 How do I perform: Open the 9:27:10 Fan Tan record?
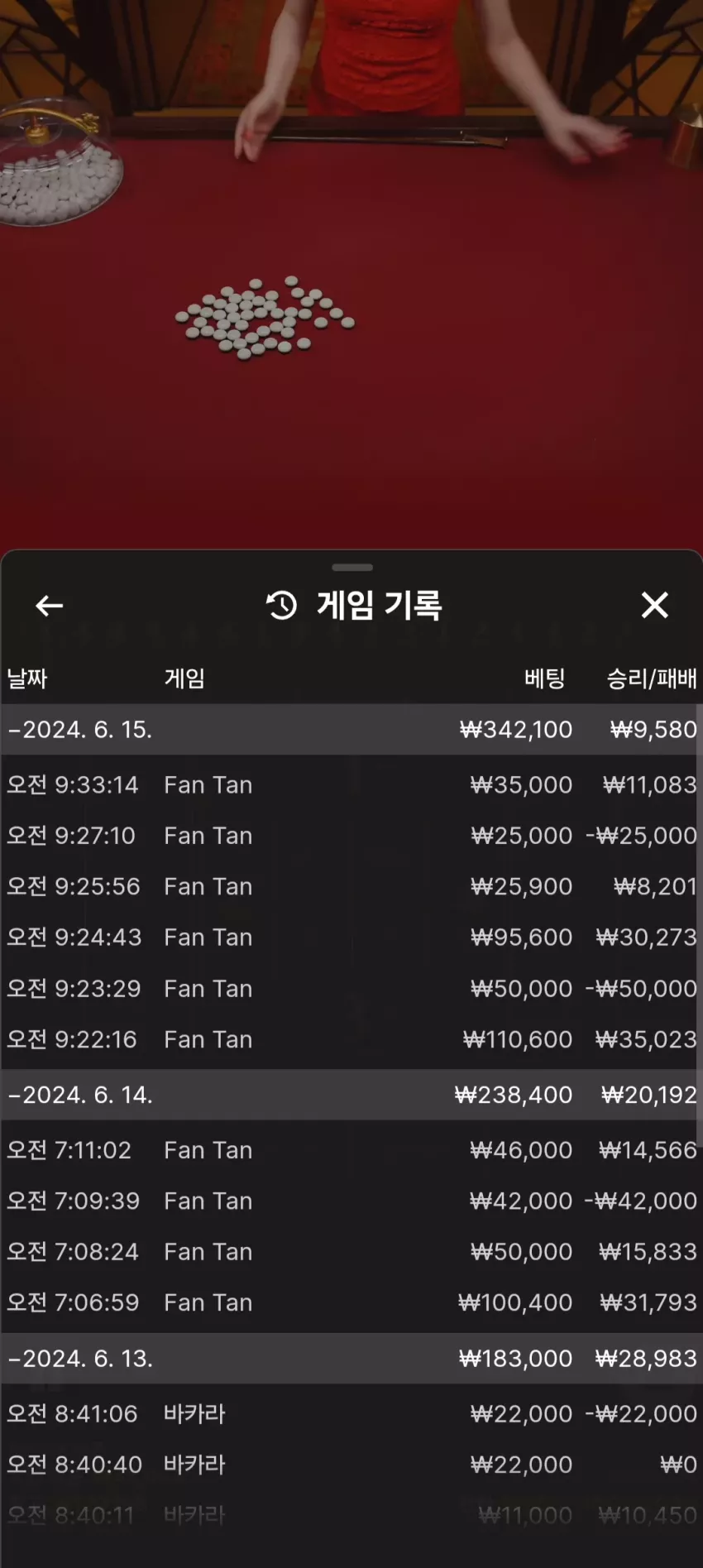[x=351, y=836]
